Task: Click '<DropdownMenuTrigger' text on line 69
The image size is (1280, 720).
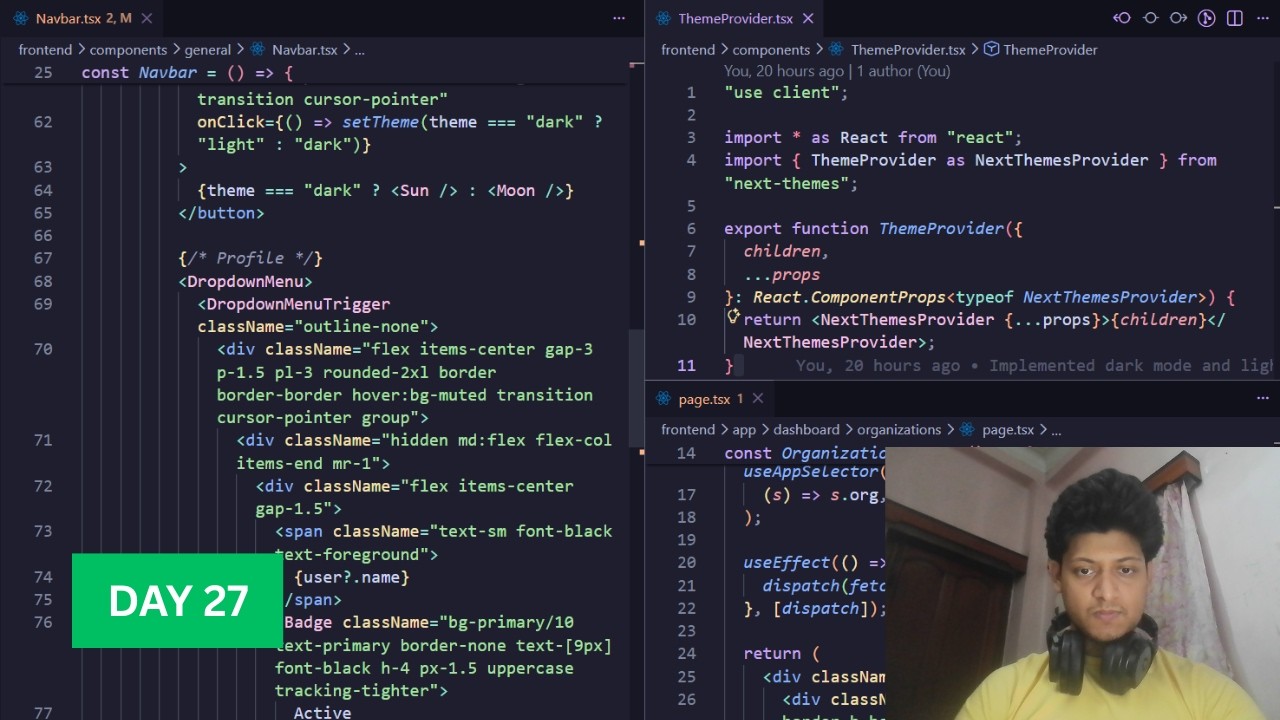Action: click(x=293, y=304)
